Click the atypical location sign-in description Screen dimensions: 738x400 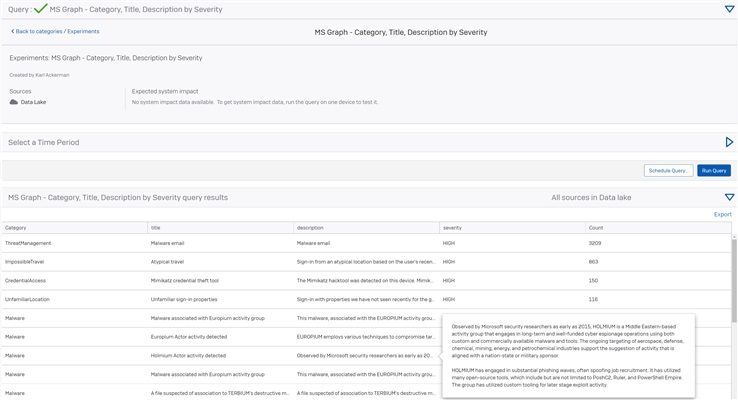point(366,262)
